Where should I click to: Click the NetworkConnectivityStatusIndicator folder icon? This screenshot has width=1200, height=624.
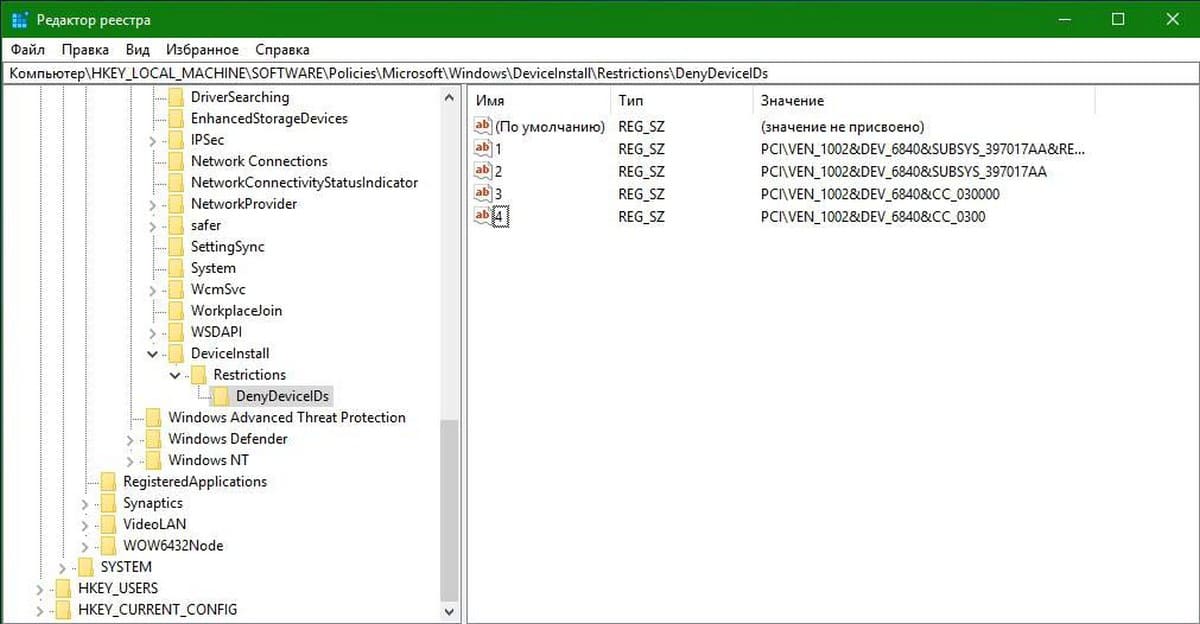tap(176, 182)
